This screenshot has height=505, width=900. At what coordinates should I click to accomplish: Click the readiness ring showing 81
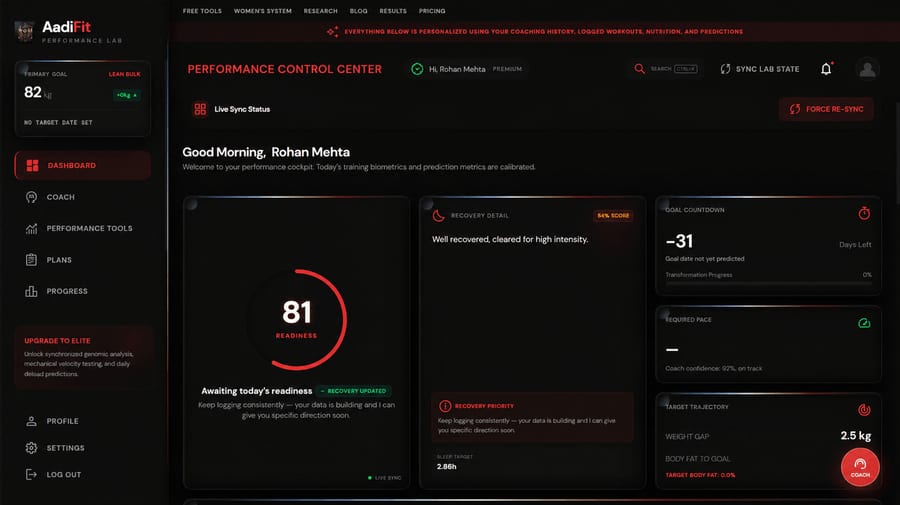[x=297, y=319]
